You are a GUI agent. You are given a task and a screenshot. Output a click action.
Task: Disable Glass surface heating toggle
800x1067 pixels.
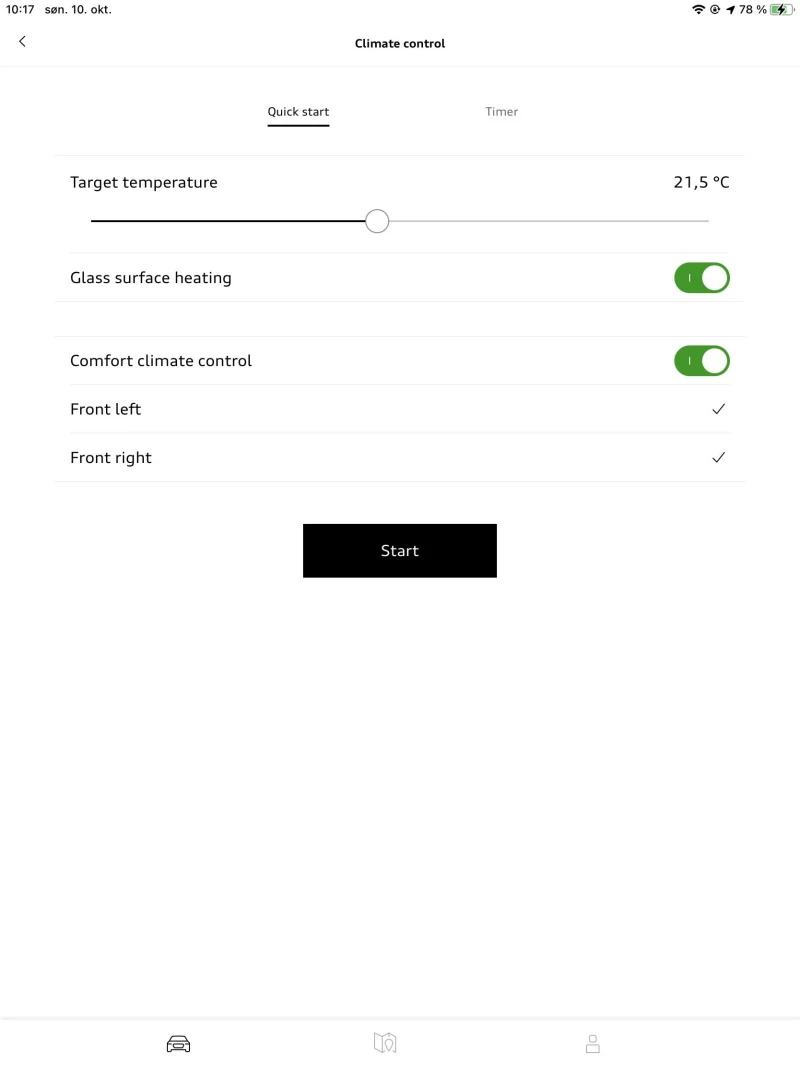pos(702,278)
